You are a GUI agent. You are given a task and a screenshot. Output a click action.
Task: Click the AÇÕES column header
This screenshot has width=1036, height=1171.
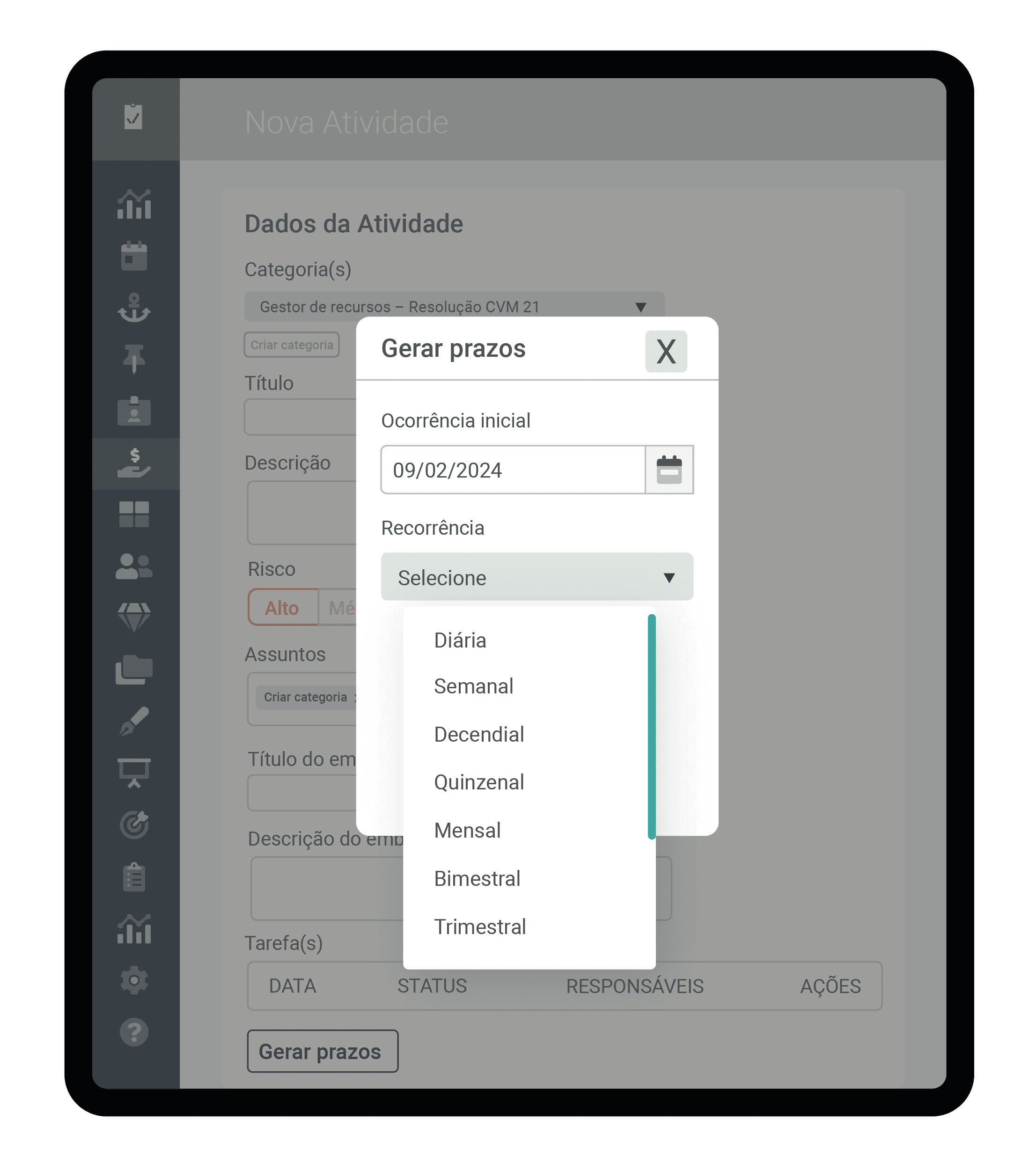(x=830, y=986)
